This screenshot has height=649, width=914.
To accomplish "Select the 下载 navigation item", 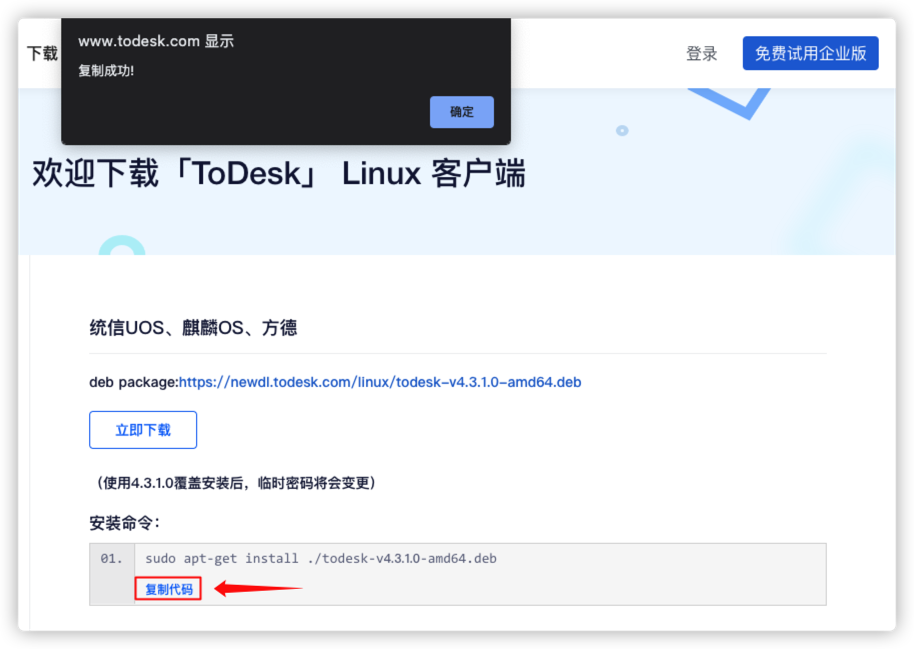I will 42,54.
